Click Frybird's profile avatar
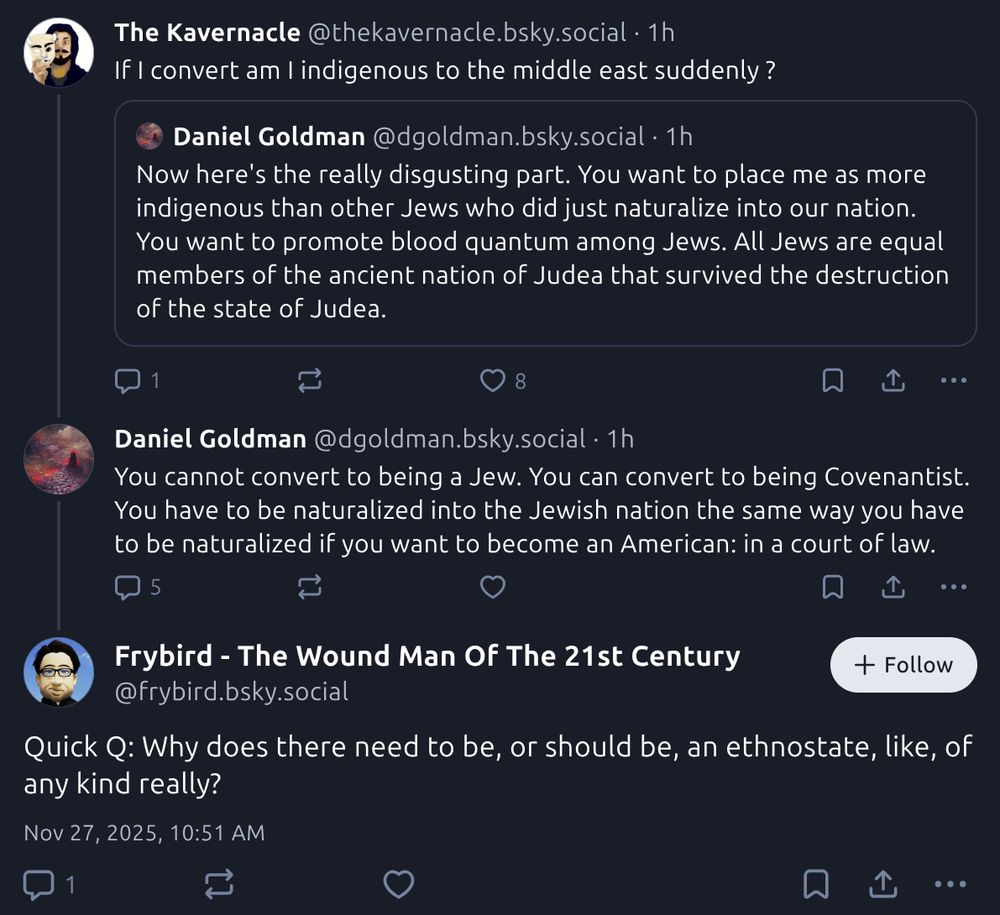 coord(59,672)
